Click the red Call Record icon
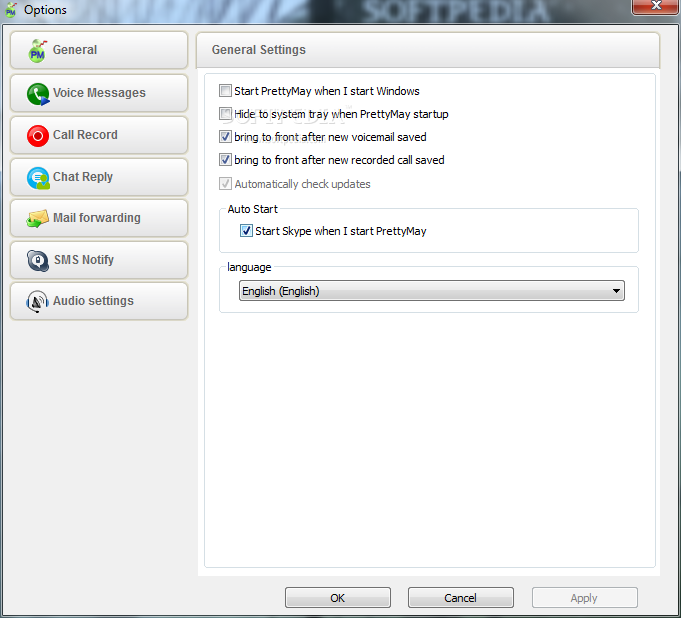This screenshot has height=618, width=681. click(38, 135)
